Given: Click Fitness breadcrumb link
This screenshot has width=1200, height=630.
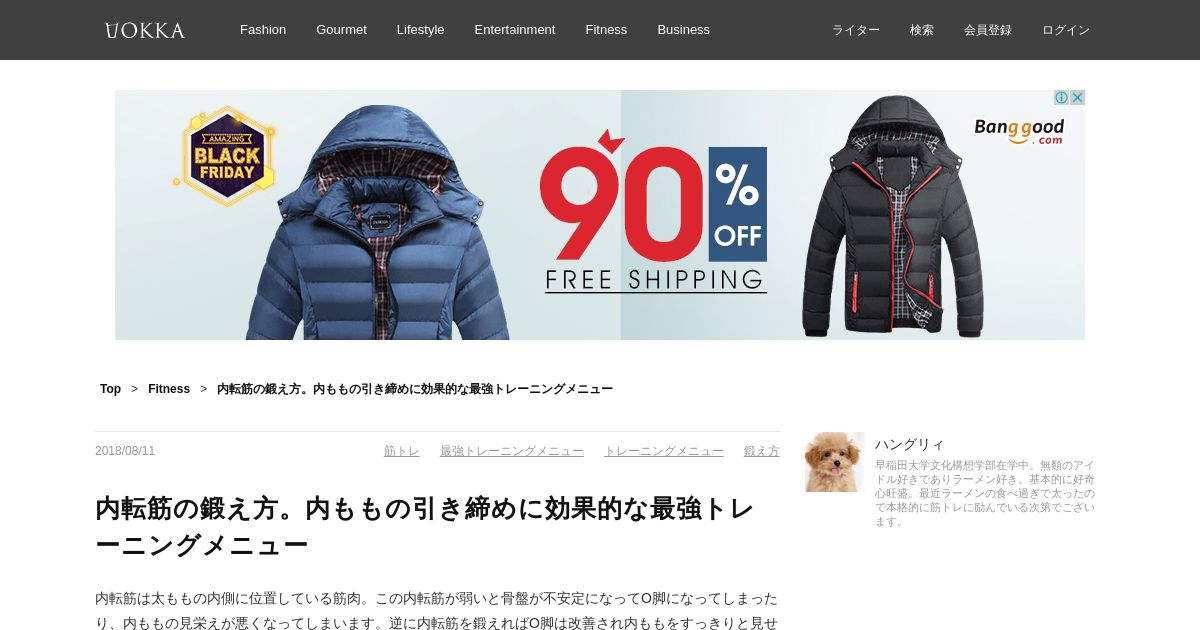Looking at the screenshot, I should (169, 389).
